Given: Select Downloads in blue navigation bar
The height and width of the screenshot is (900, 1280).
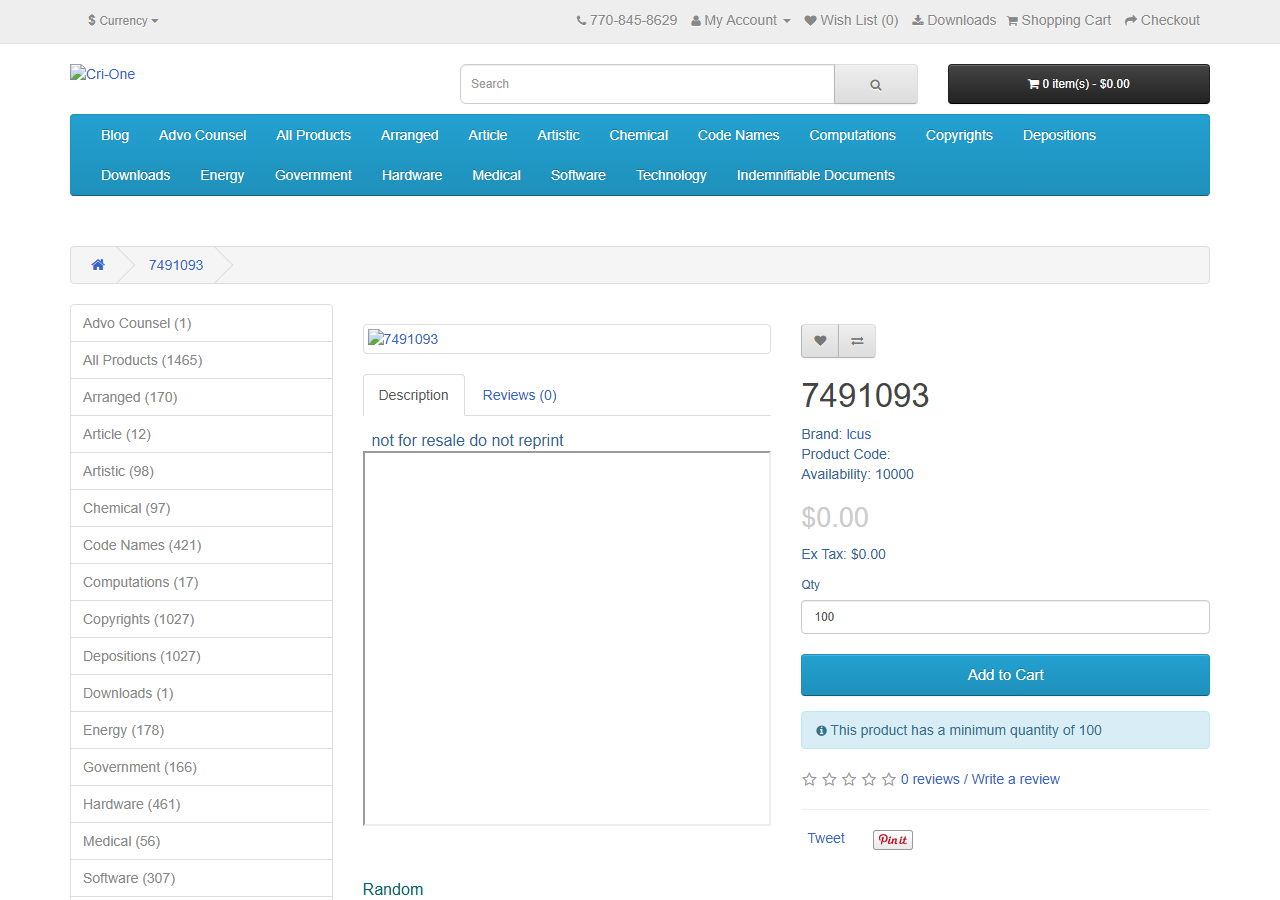Looking at the screenshot, I should click(x=136, y=175).
